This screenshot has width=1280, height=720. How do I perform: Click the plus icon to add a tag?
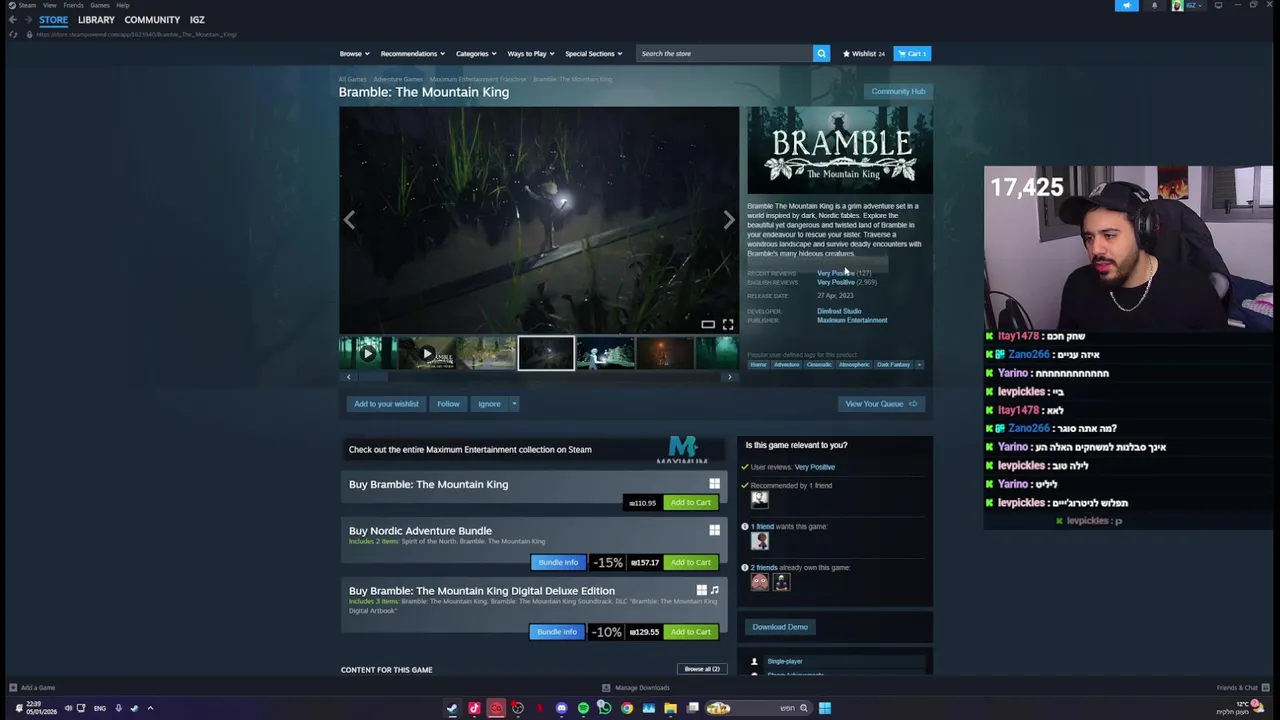click(x=919, y=364)
